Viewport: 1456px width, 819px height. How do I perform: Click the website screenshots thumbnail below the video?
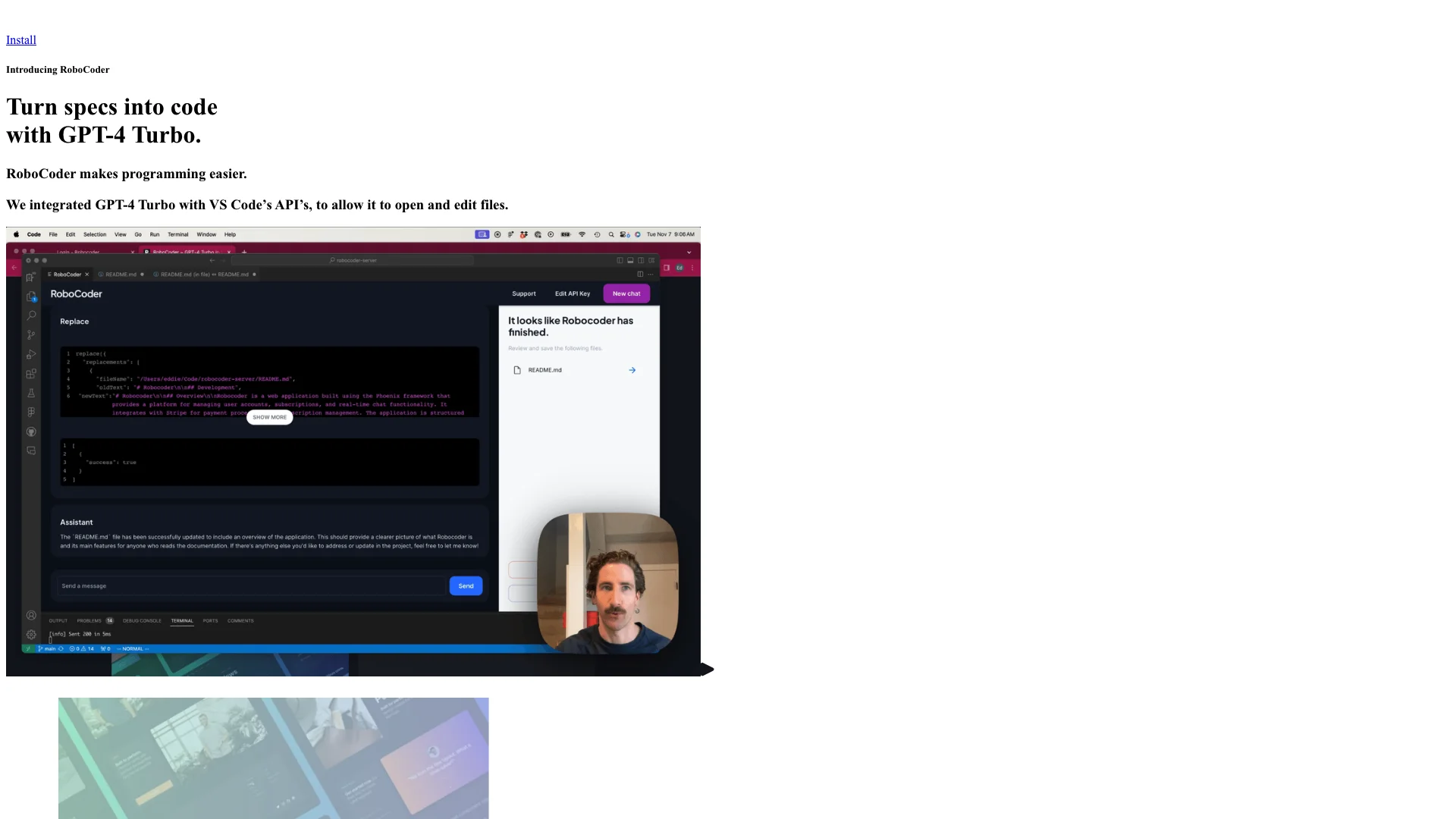[x=274, y=758]
